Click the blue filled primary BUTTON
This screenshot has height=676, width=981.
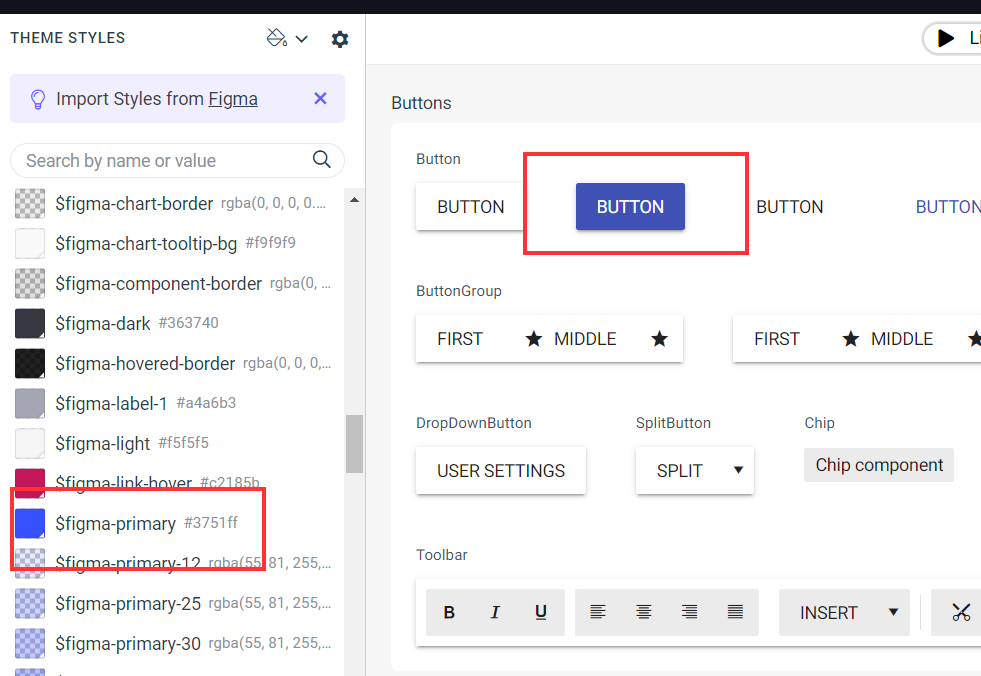[x=630, y=207]
